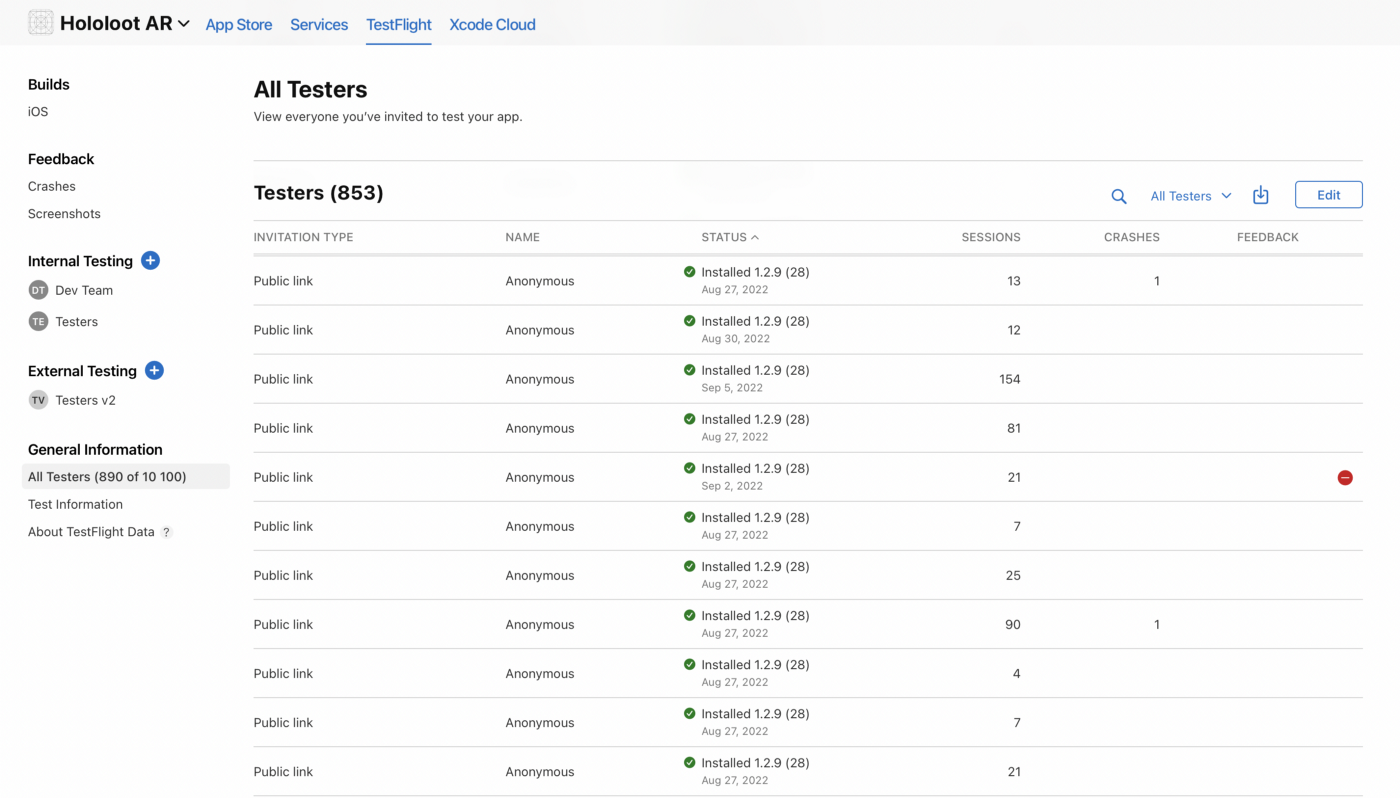Click the red remove tester icon
This screenshot has height=798, width=1400.
1345,478
